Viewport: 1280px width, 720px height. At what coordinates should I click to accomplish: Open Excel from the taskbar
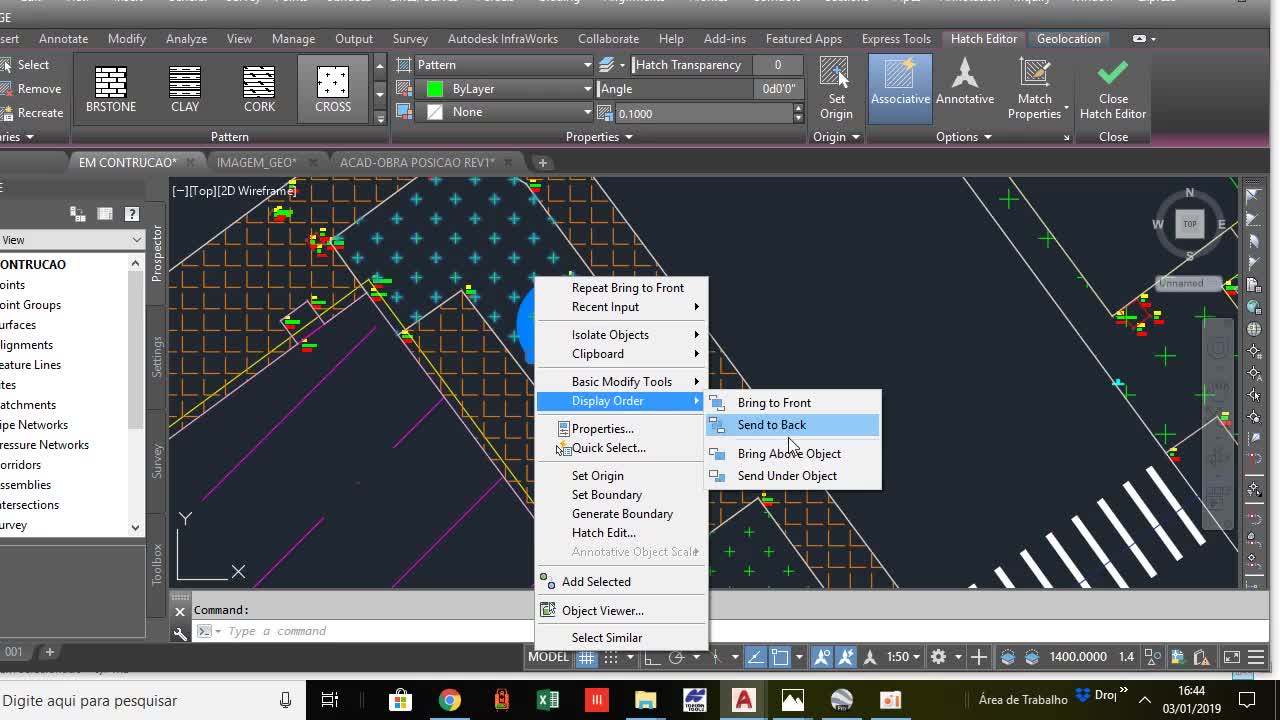[x=548, y=700]
